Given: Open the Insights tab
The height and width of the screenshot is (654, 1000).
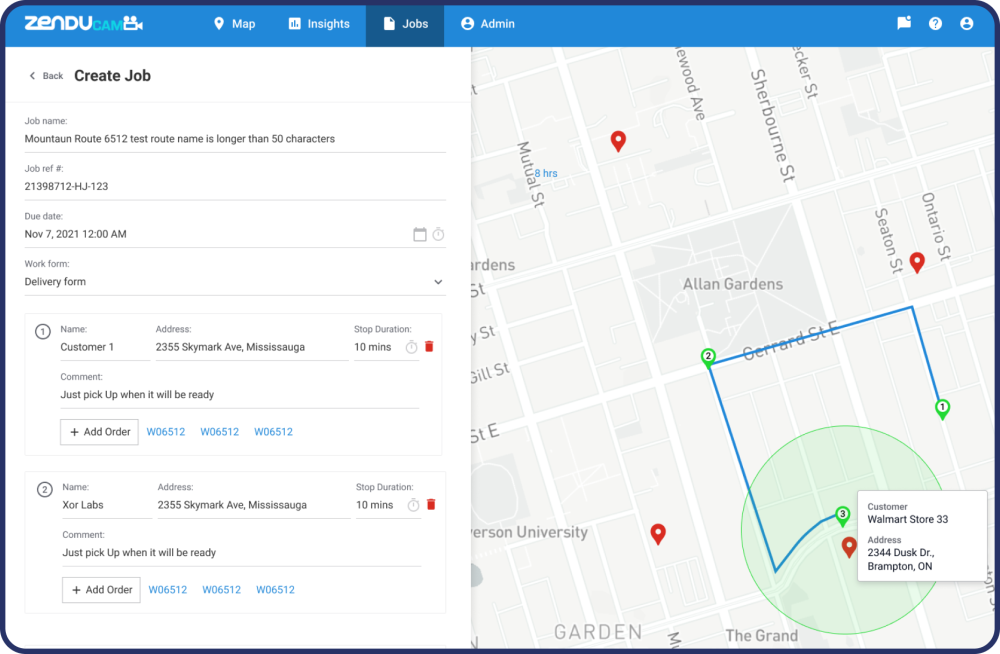Looking at the screenshot, I should click(319, 24).
